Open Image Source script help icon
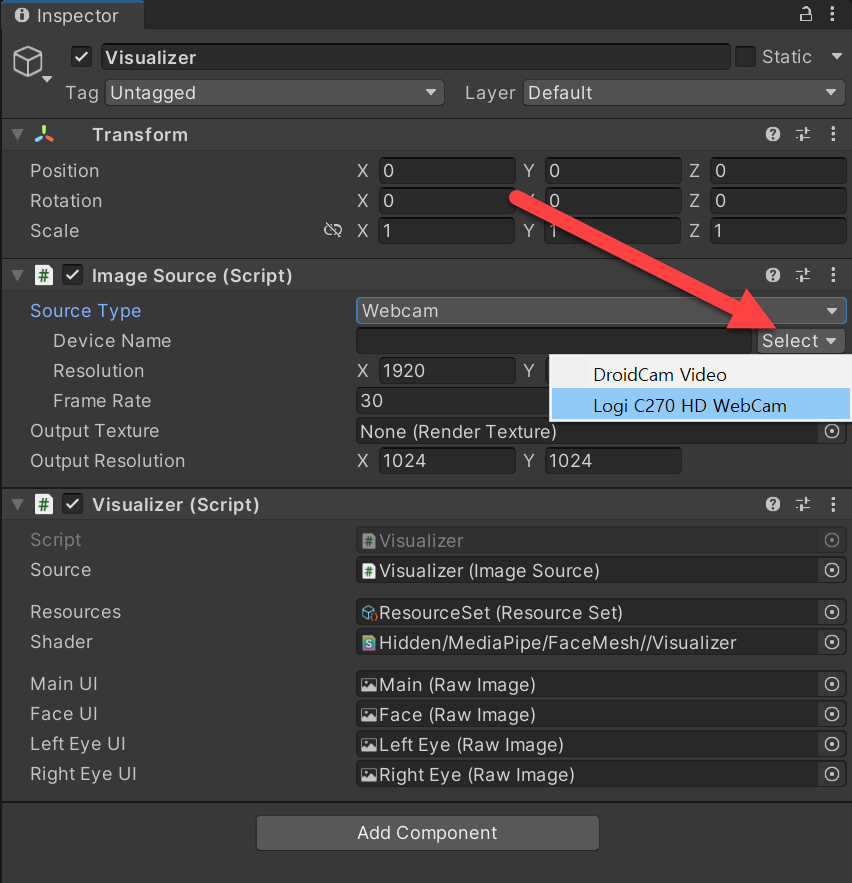Screen dimensions: 852x883 [x=773, y=275]
